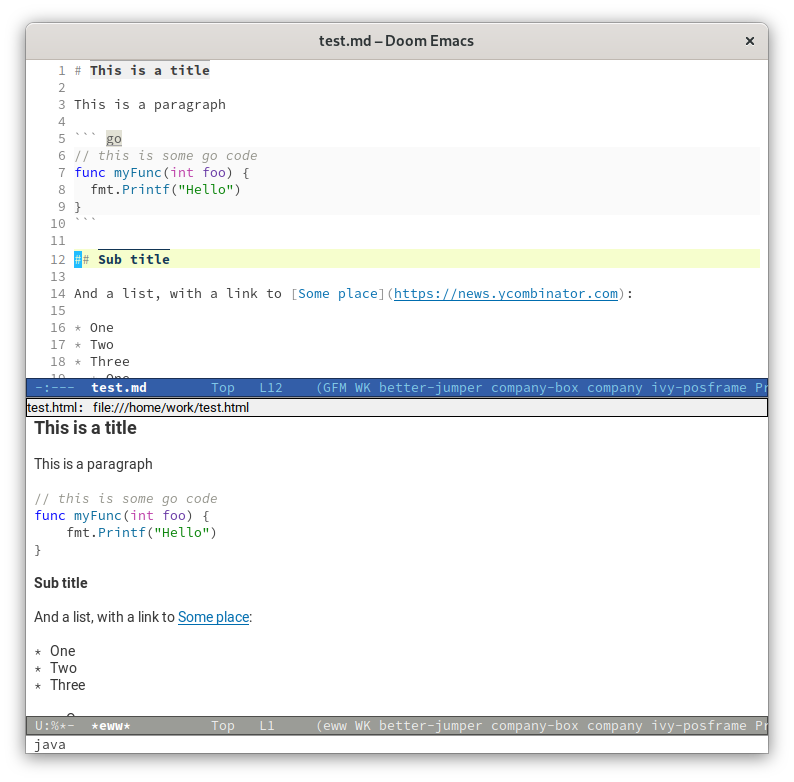Click rendered 'Sub title' heading in eww
The width and height of the screenshot is (794, 782).
[61, 583]
